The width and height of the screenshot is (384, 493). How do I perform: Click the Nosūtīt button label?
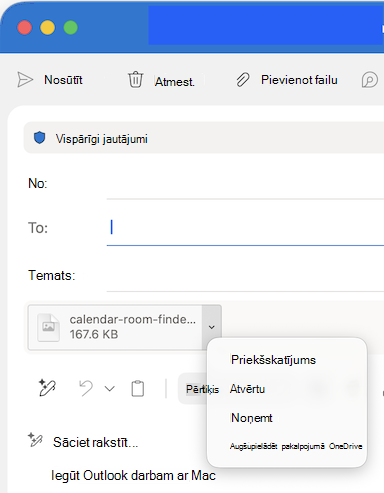pos(63,80)
